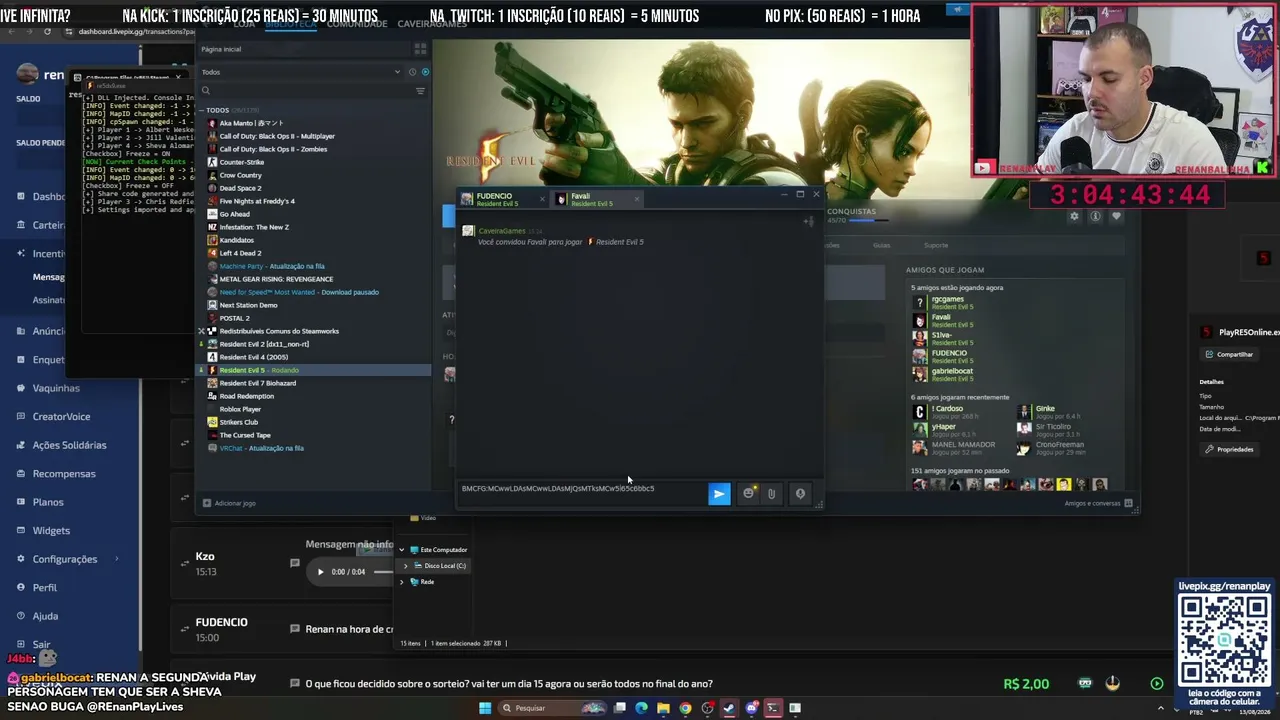Collapse the Este Computador tree node
This screenshot has height=720, width=1280.
pos(402,550)
